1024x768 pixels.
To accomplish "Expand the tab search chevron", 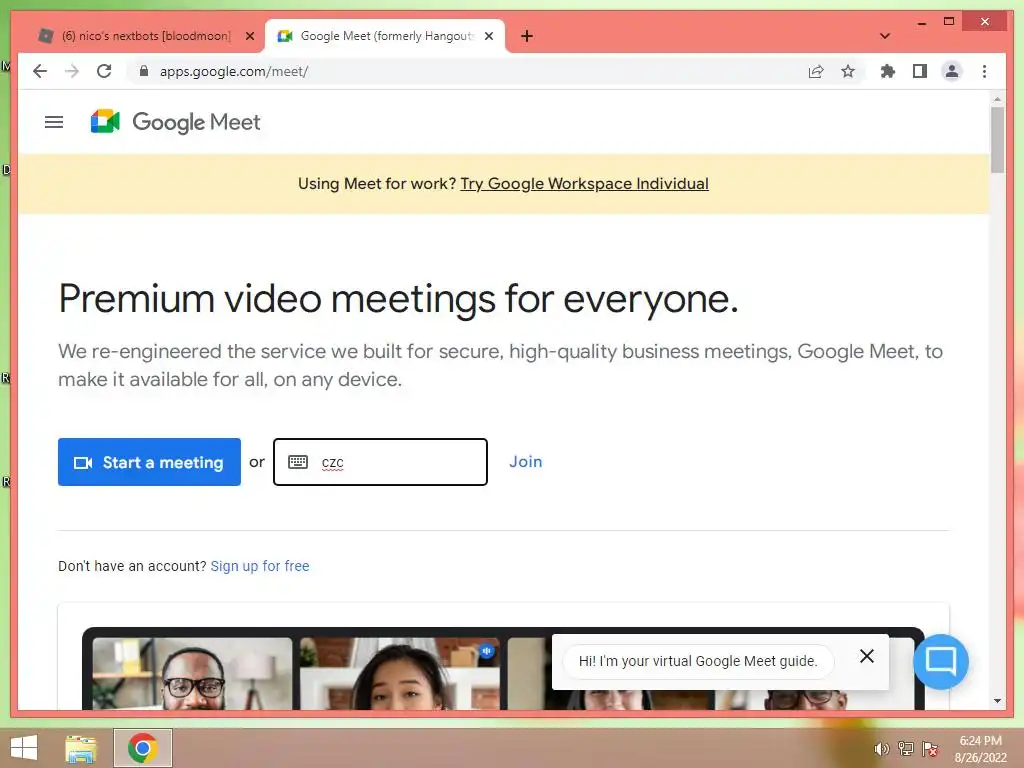I will 885,36.
